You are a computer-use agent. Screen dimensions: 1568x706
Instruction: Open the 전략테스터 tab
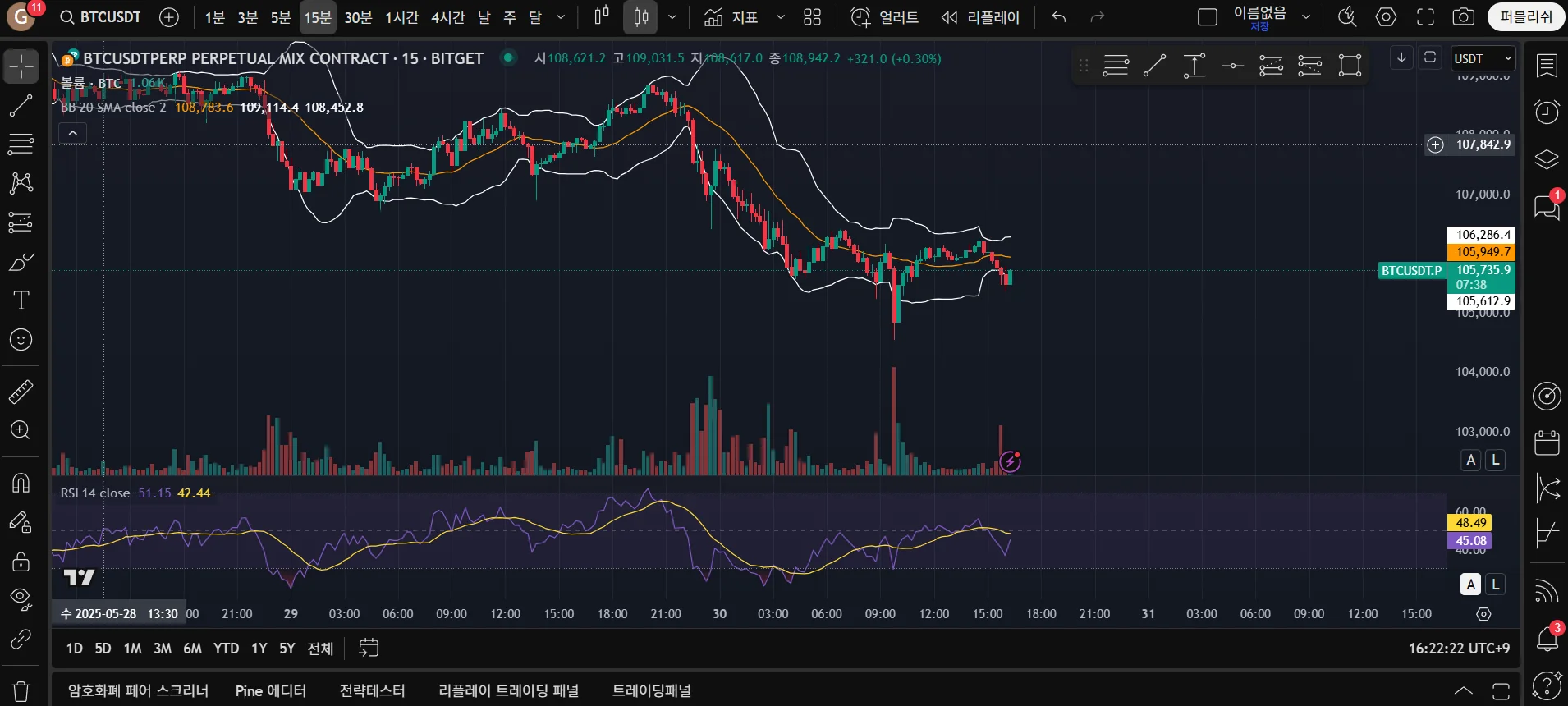click(x=372, y=690)
